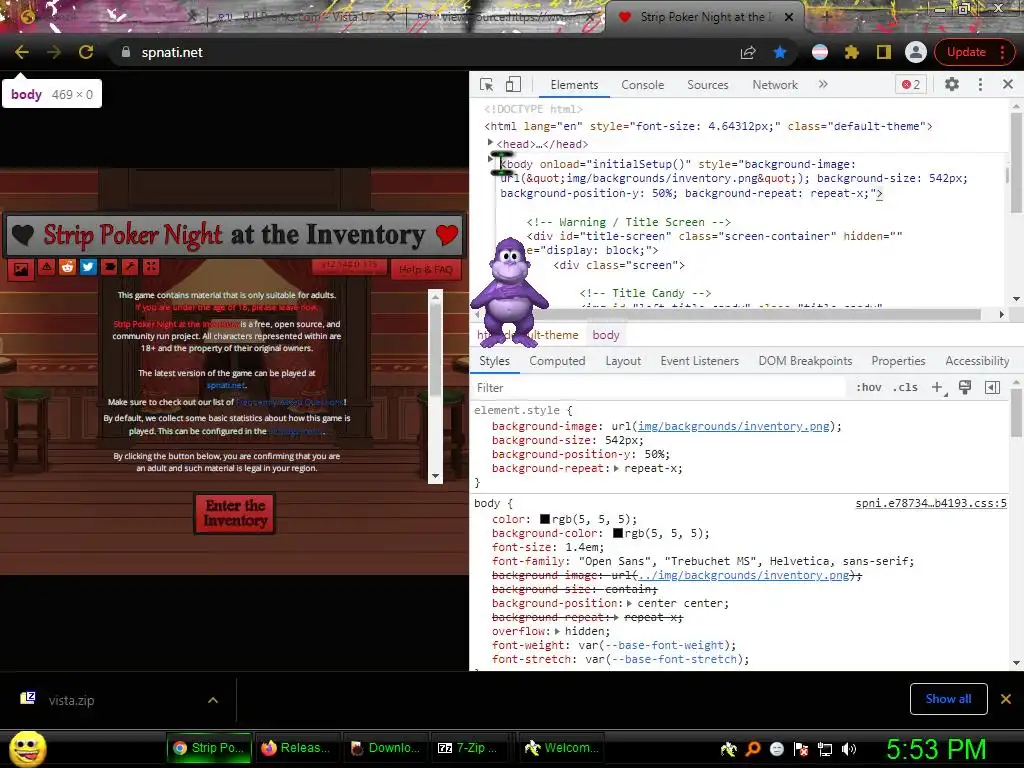
Task: Select the body breadcrumb in DevTools
Action: click(x=605, y=335)
